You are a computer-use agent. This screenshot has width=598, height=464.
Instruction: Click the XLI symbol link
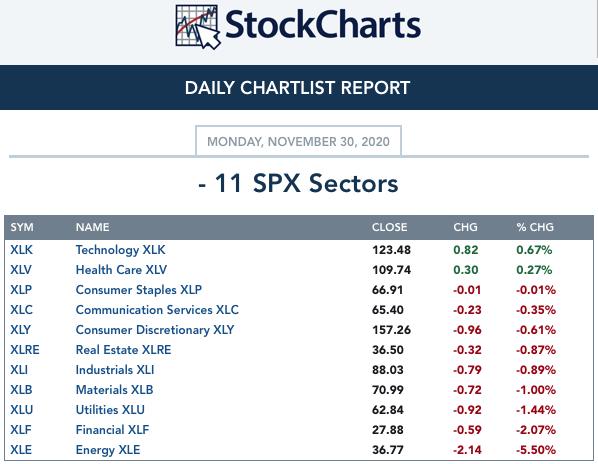click(x=19, y=369)
